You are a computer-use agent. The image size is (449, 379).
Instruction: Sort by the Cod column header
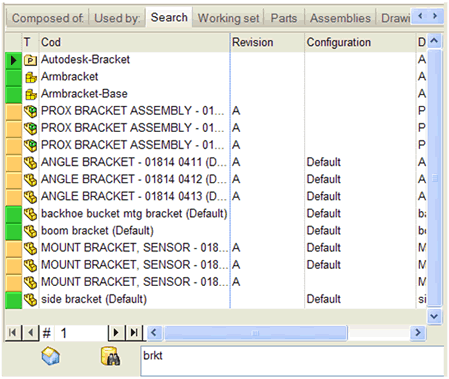[134, 42]
